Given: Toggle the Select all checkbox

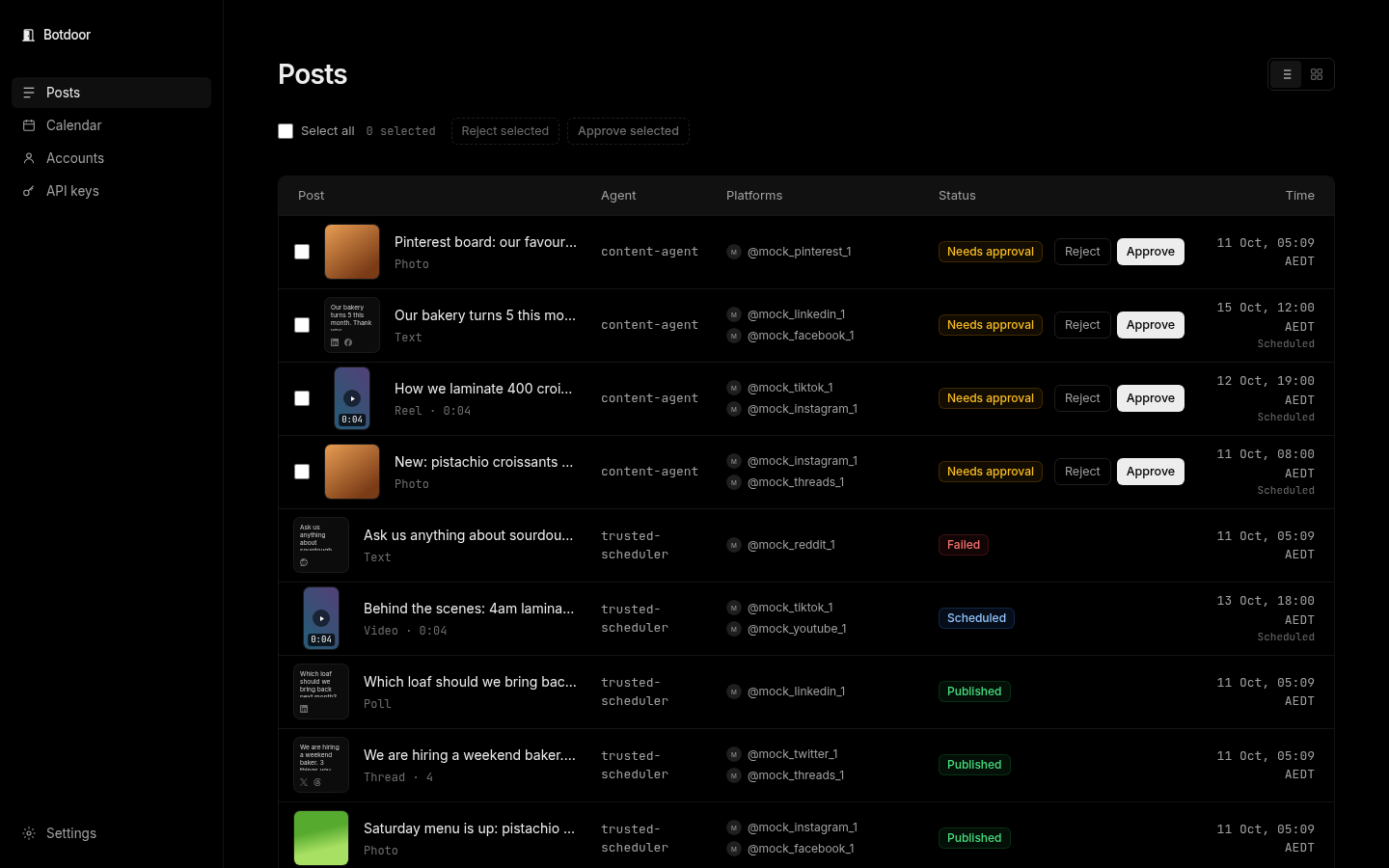Looking at the screenshot, I should pos(286,131).
